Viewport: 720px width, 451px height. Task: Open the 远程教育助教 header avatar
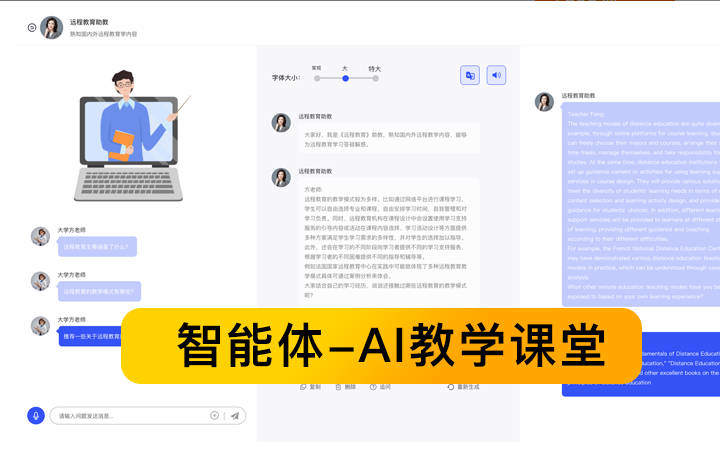(x=52, y=27)
